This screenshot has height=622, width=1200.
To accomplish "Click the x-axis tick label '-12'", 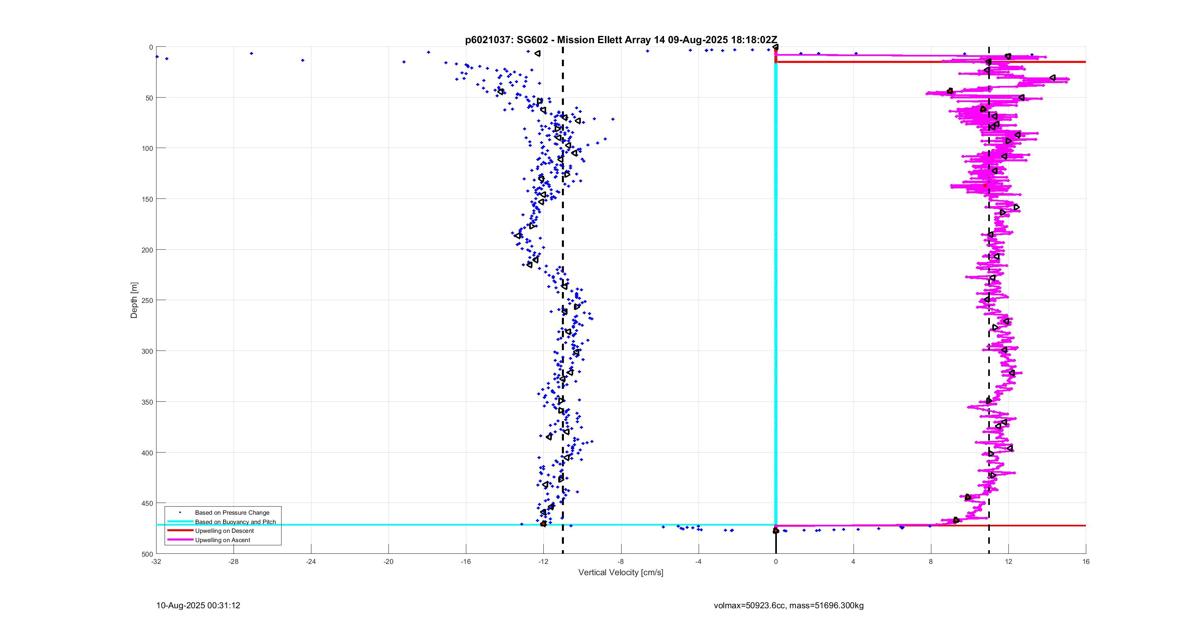I will [543, 561].
